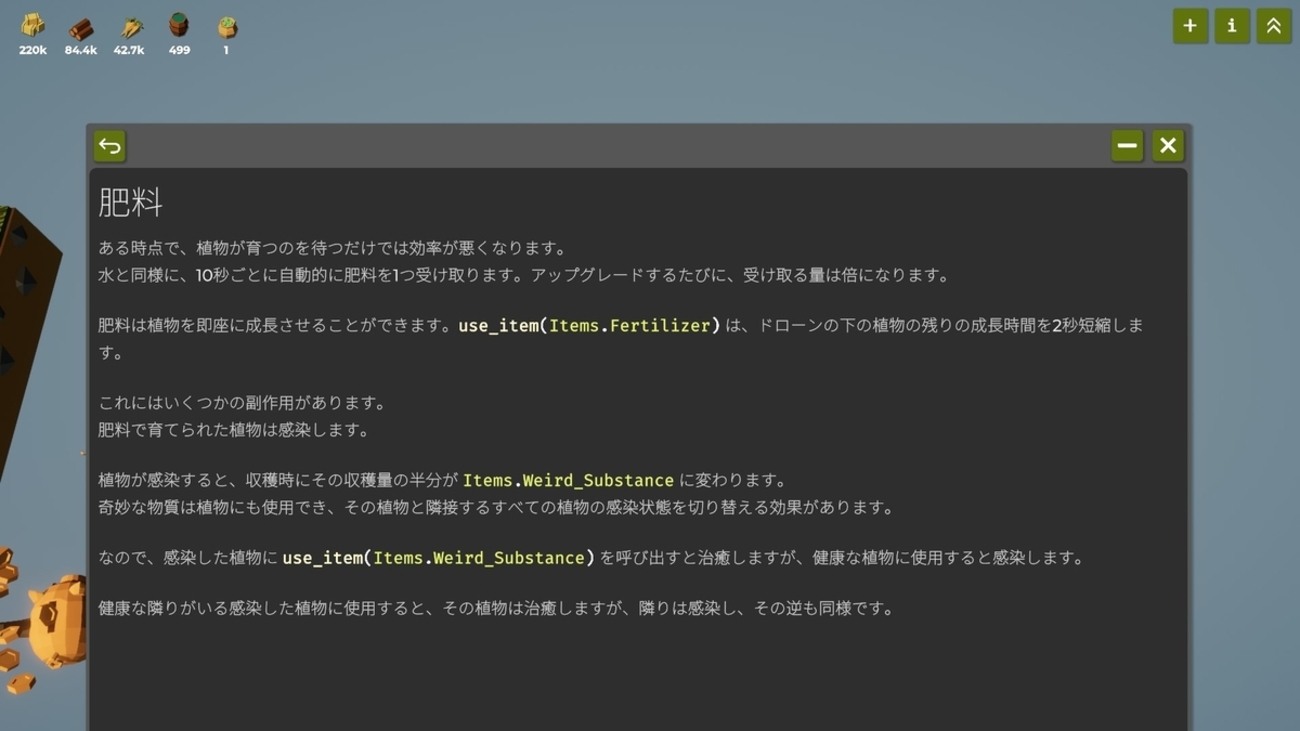Click the code use_item(Items.Fertilizer)
Screen dimensions: 1300x731
(589, 325)
